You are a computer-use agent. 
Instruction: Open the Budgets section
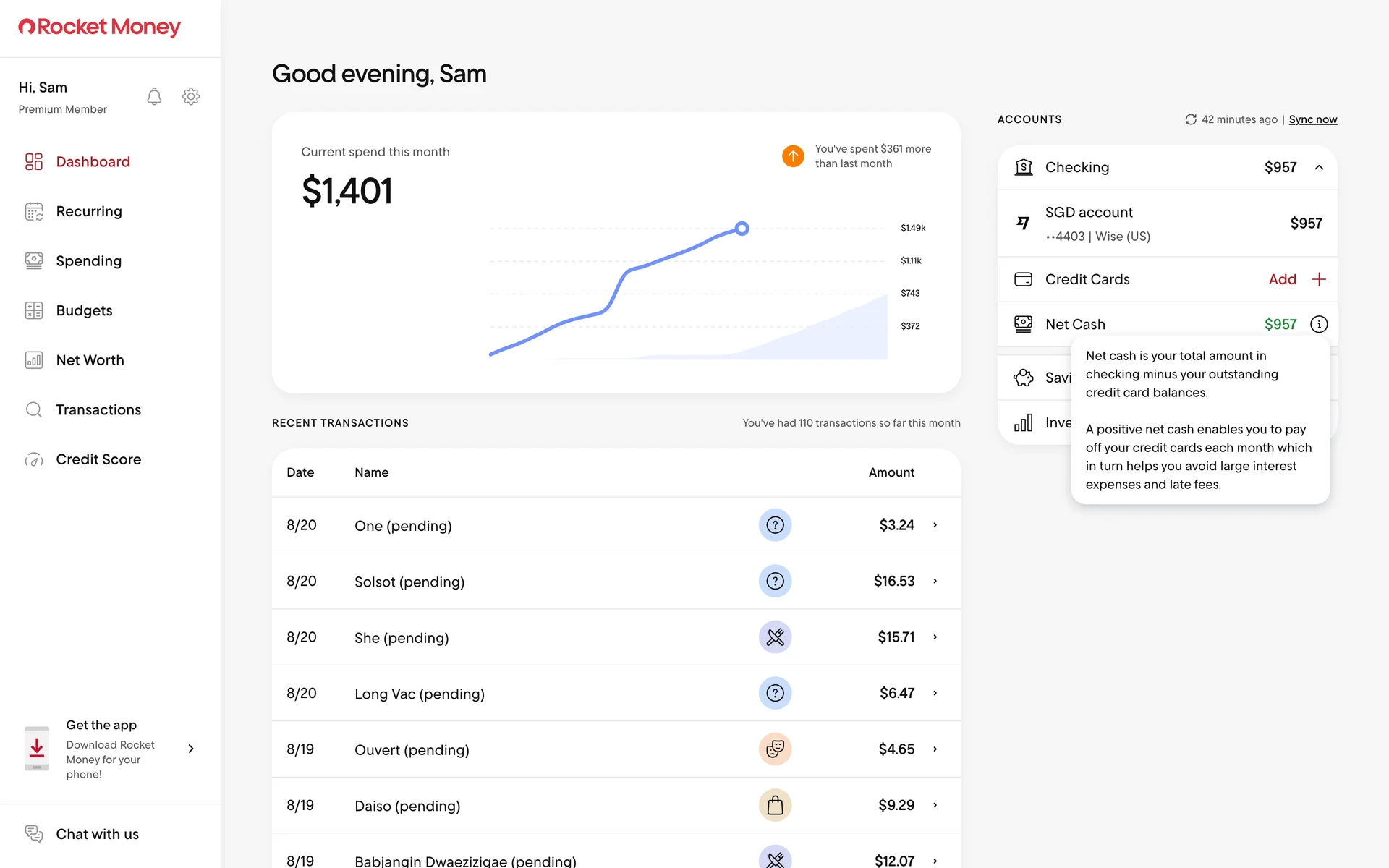point(84,310)
